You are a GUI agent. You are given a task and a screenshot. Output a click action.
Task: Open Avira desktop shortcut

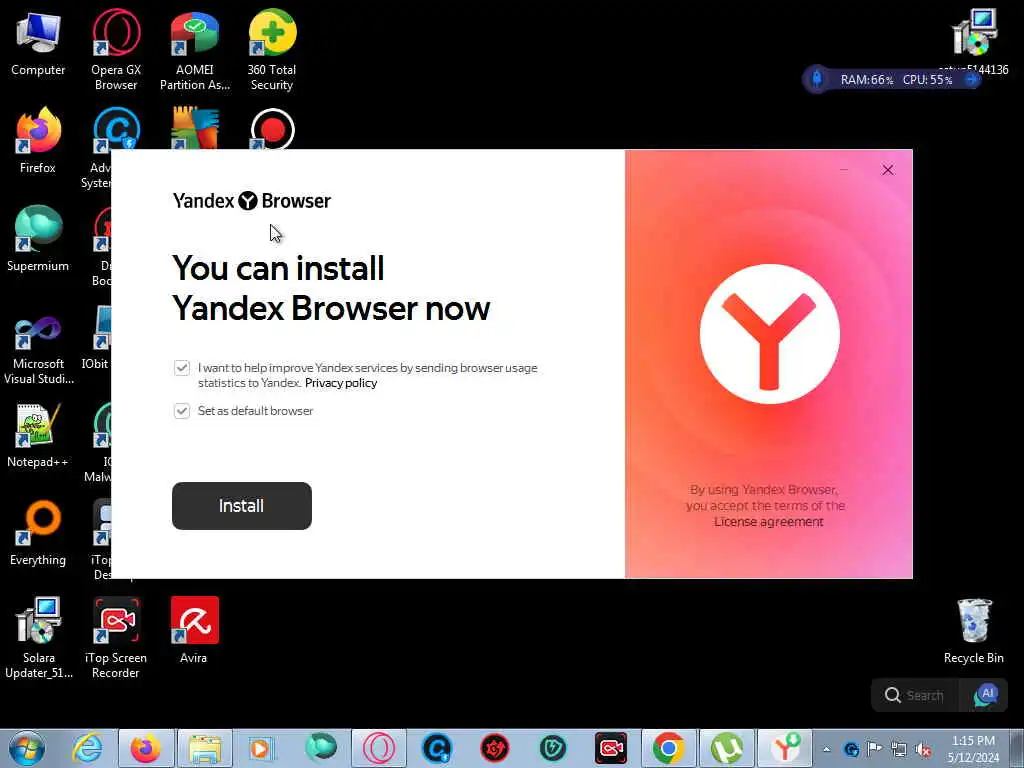[x=194, y=631]
